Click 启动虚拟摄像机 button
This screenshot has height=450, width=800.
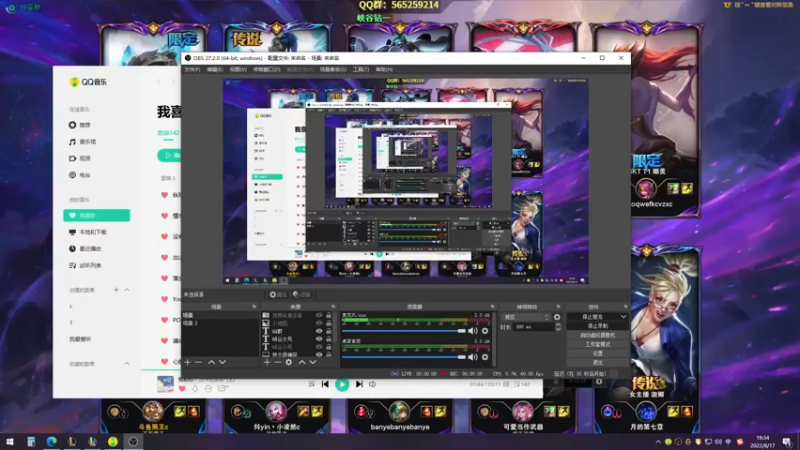coord(597,335)
